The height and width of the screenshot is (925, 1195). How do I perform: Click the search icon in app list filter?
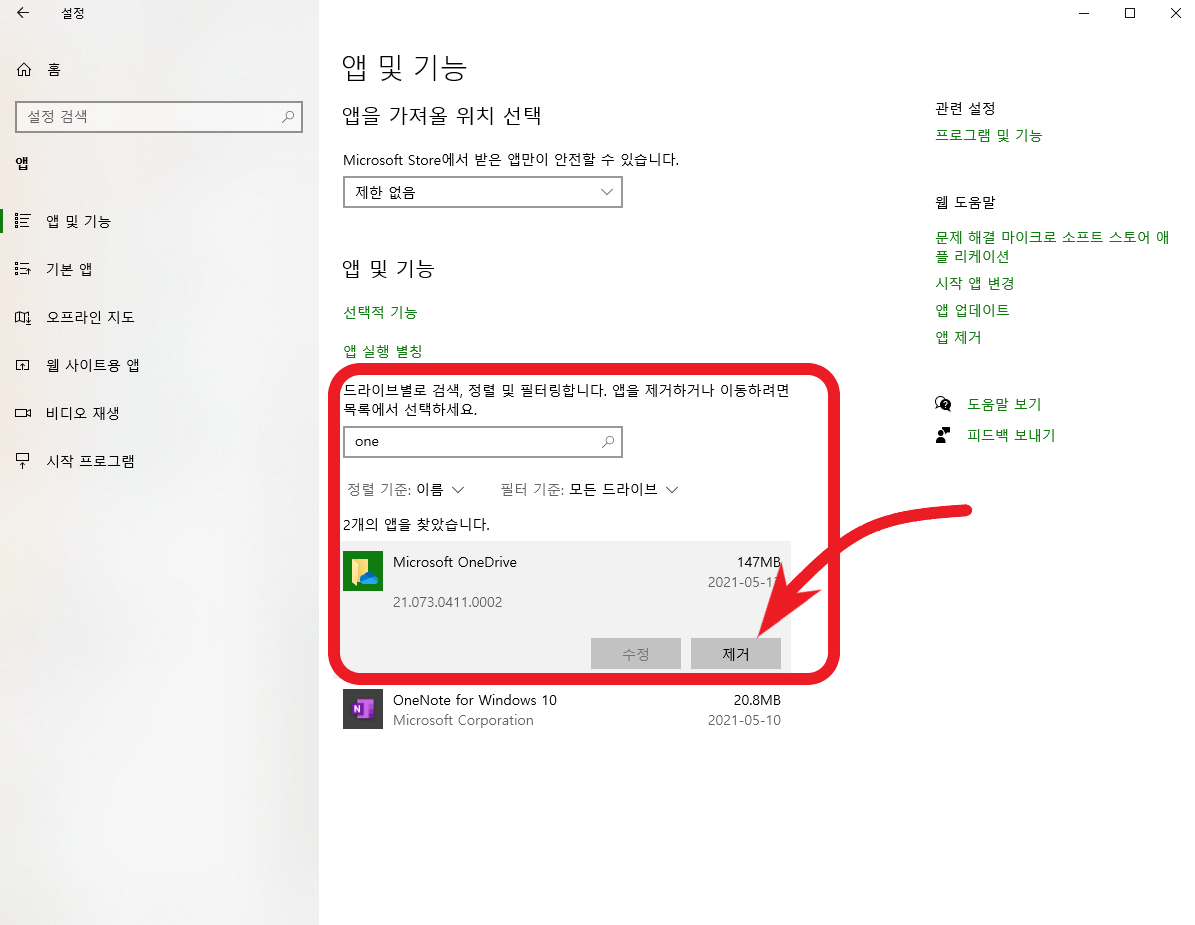tap(608, 442)
